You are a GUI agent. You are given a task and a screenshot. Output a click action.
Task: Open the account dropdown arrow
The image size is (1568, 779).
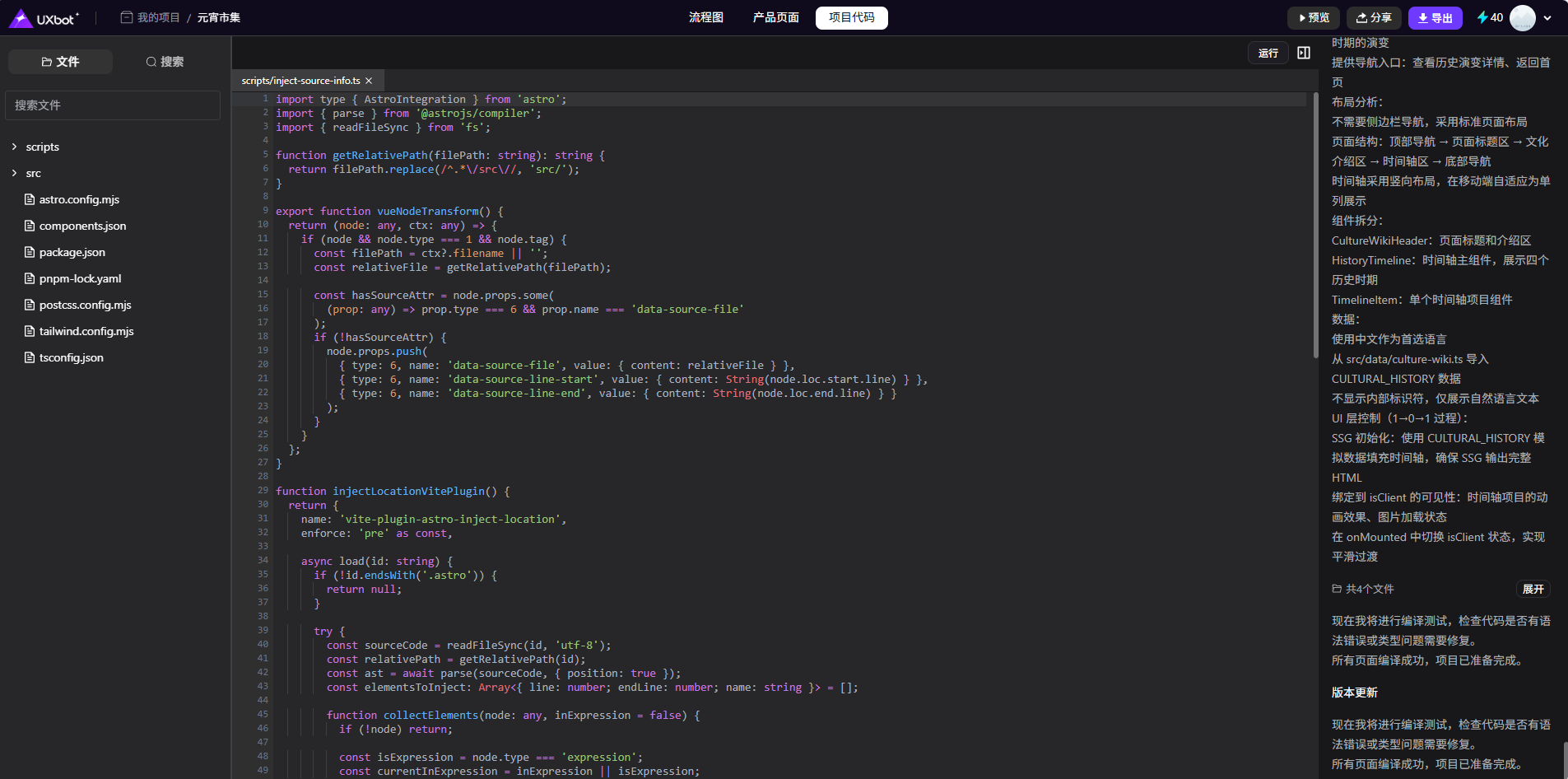pyautogui.click(x=1547, y=17)
